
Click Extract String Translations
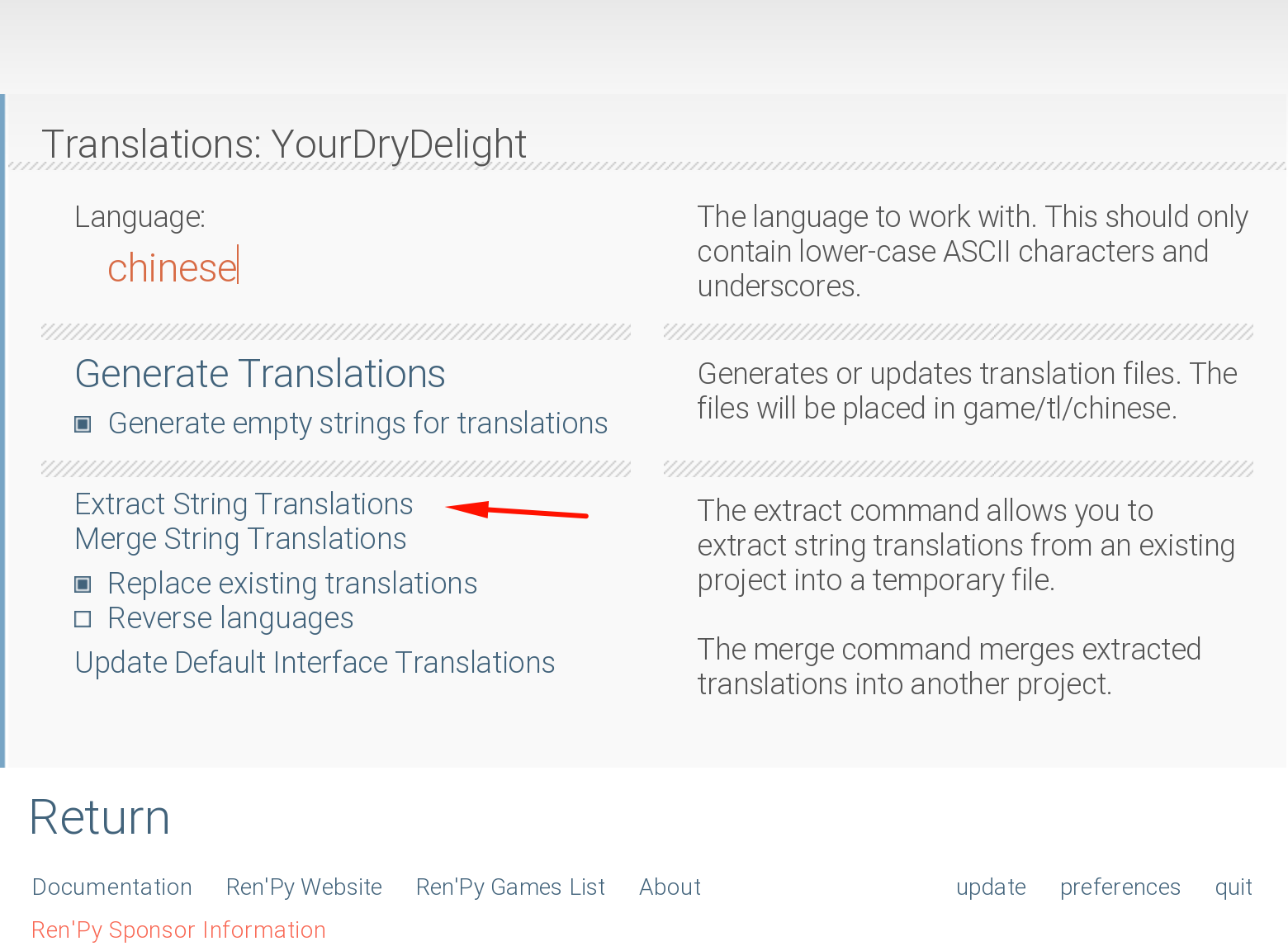tap(244, 504)
